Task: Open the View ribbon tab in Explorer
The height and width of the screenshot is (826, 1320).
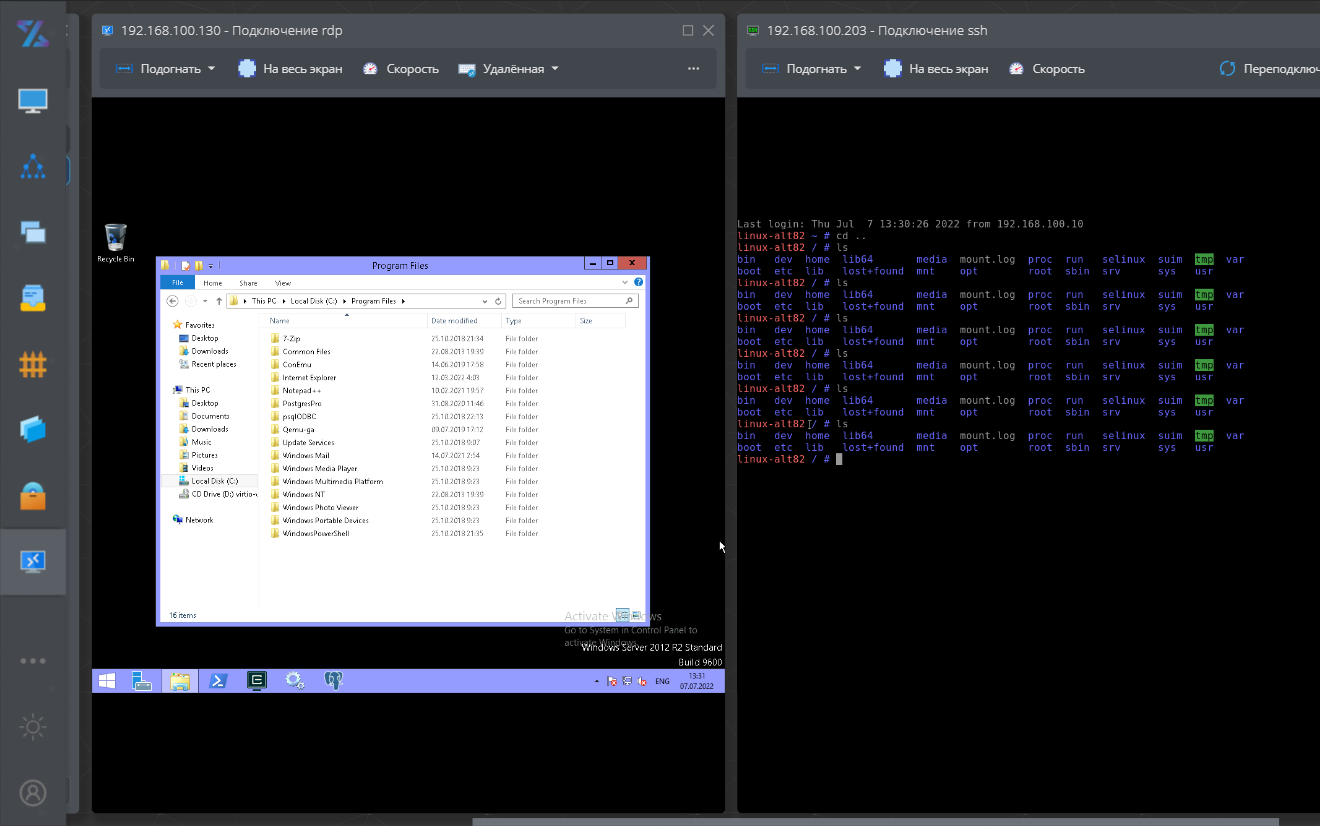Action: pyautogui.click(x=283, y=283)
